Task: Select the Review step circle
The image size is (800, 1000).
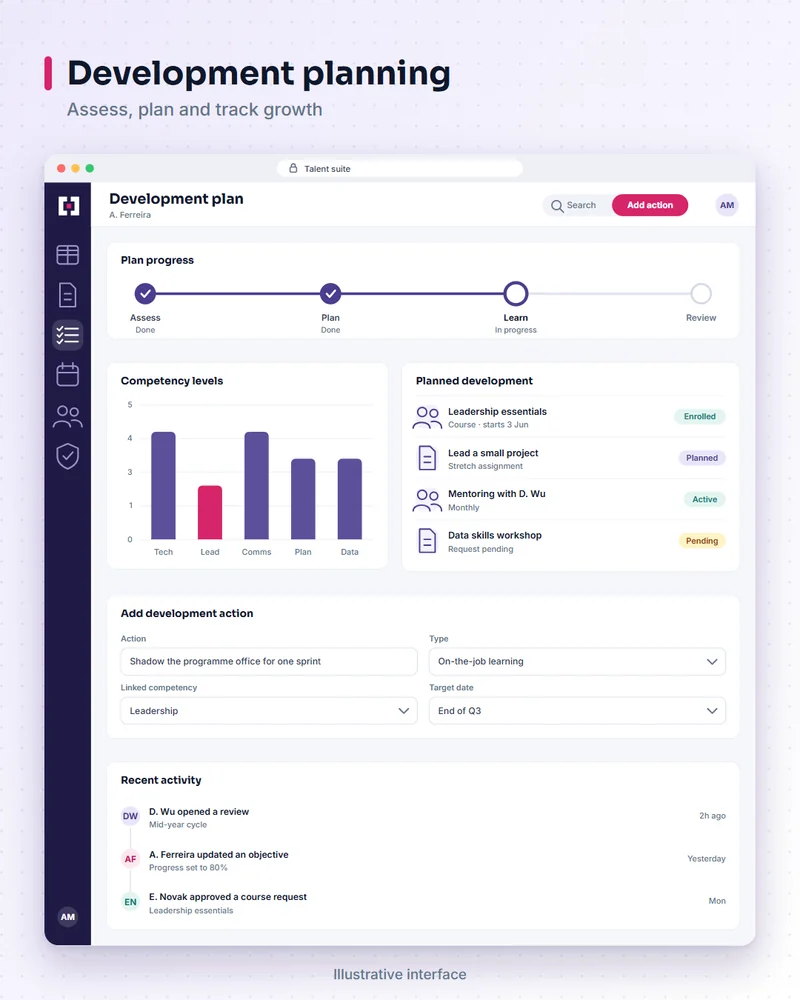Action: point(701,294)
